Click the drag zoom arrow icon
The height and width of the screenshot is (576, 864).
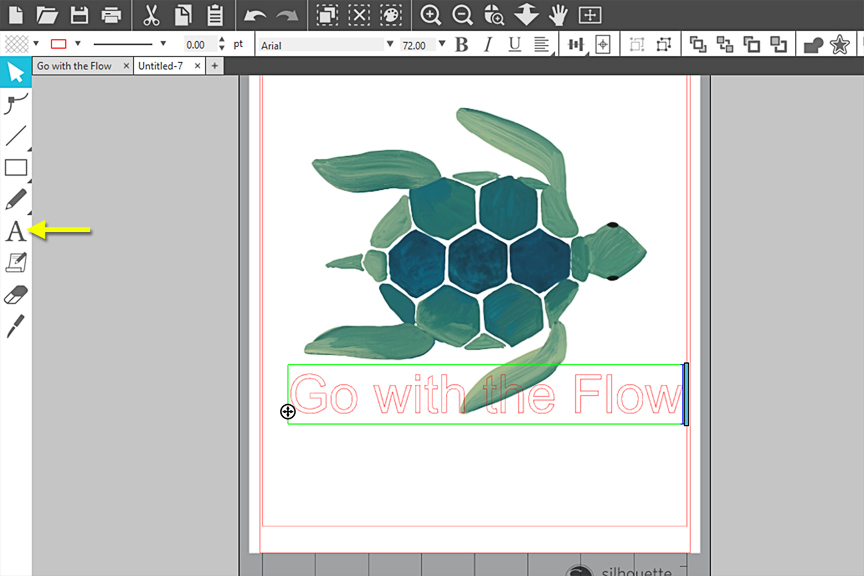pos(526,14)
